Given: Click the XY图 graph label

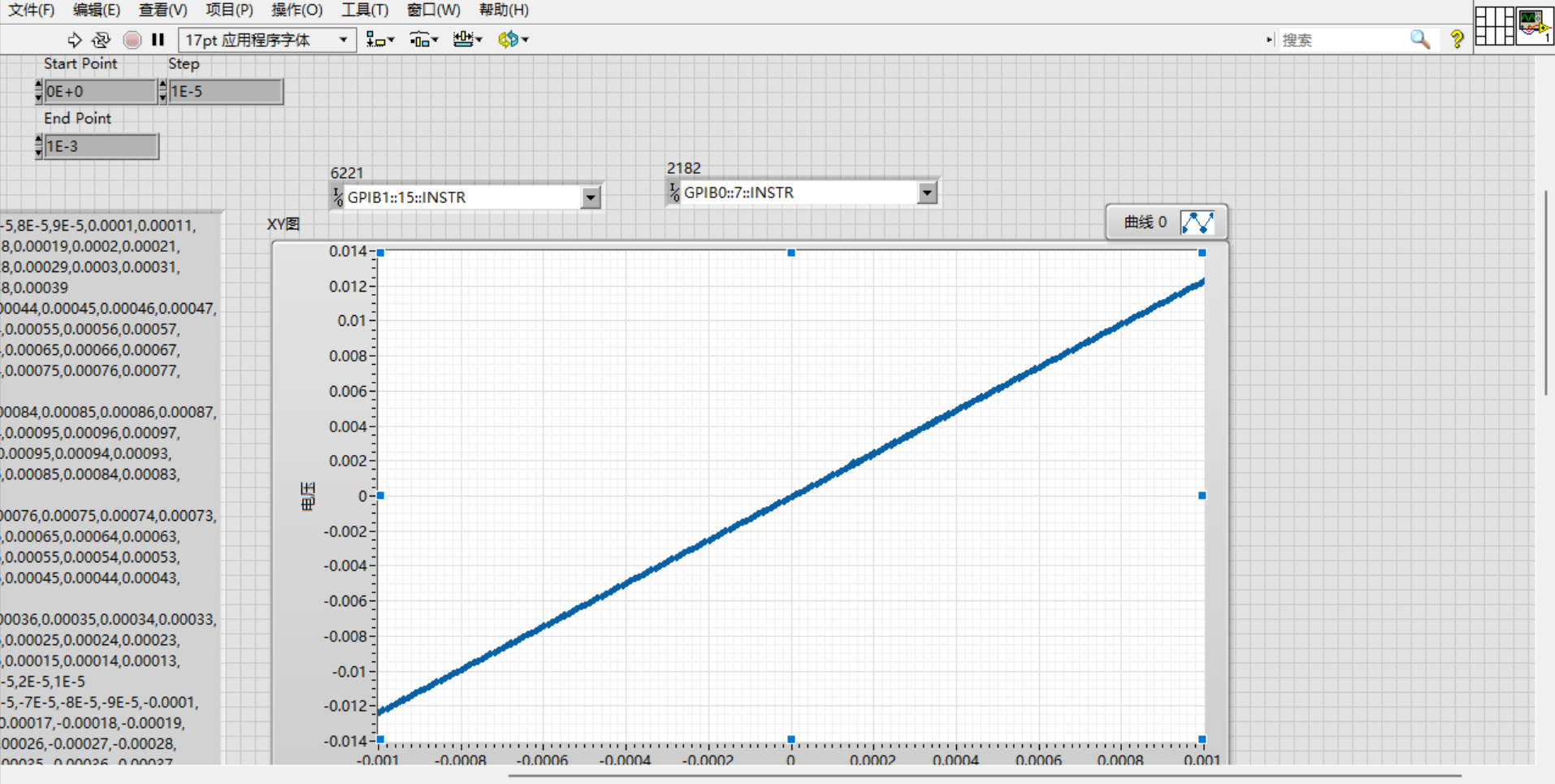Looking at the screenshot, I should pos(284,224).
